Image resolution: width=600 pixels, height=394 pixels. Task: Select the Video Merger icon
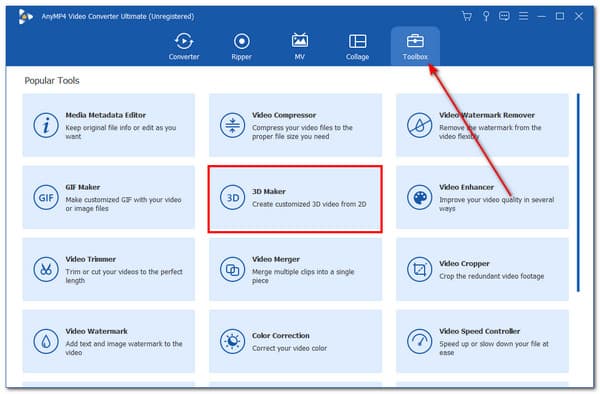pos(232,269)
